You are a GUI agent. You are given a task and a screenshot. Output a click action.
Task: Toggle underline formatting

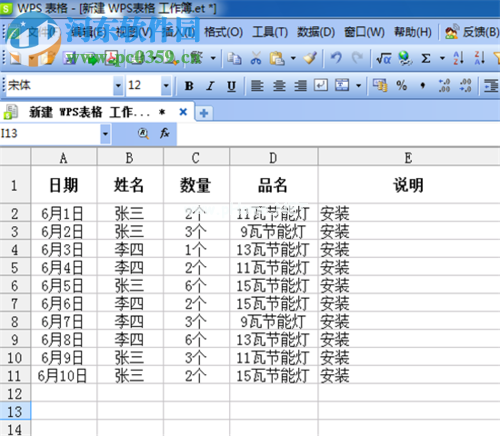coord(231,86)
